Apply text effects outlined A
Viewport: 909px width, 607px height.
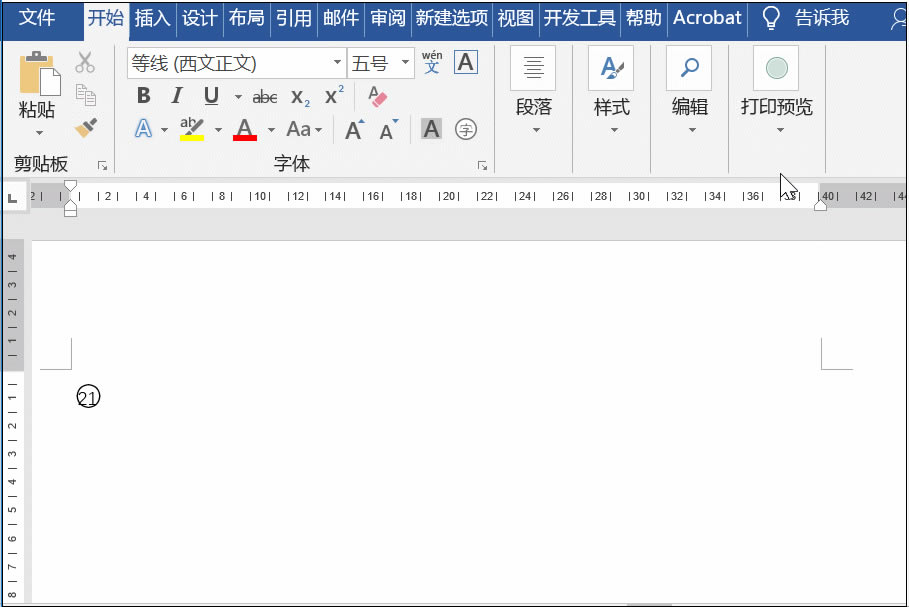pos(143,129)
